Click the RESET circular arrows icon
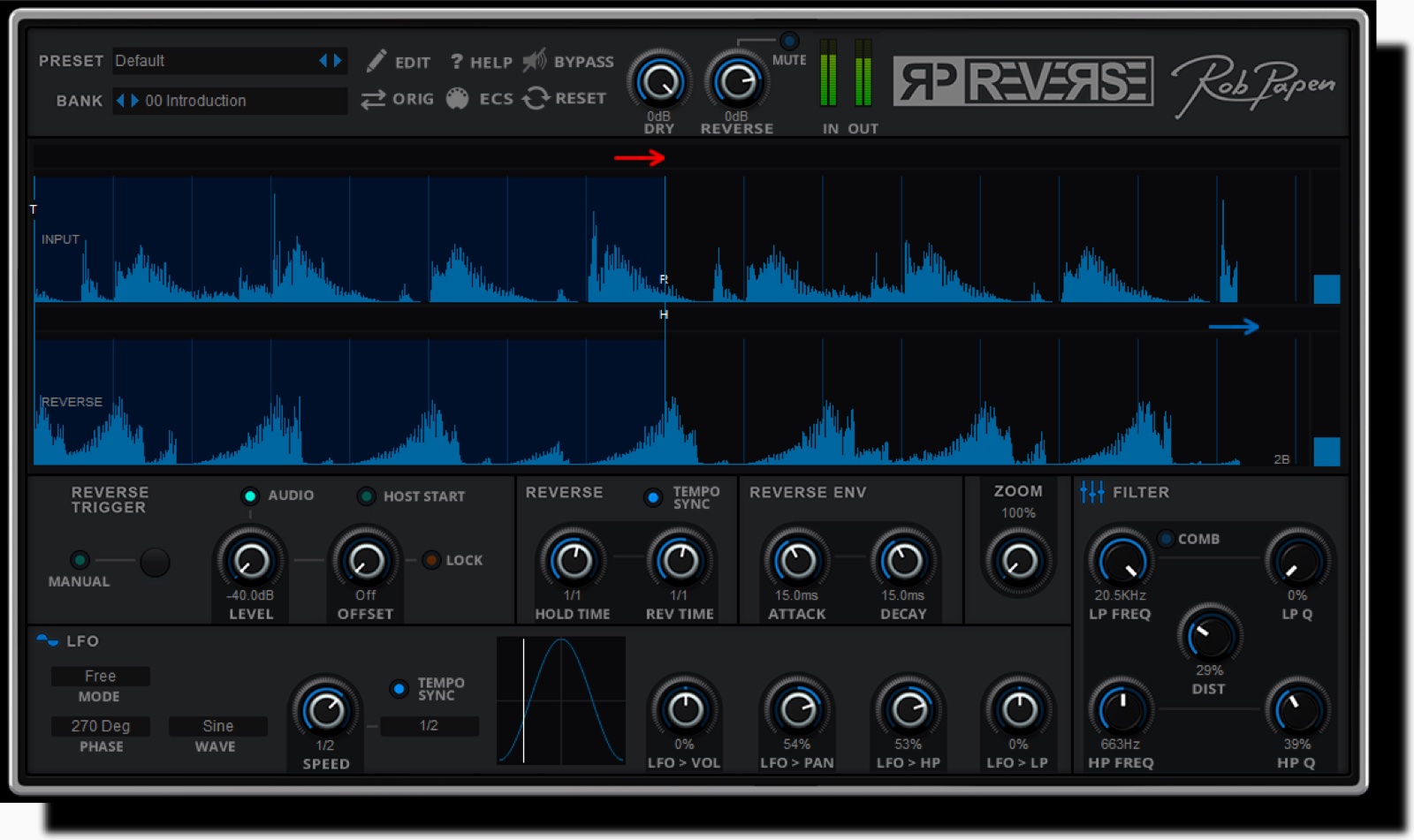 [536, 98]
